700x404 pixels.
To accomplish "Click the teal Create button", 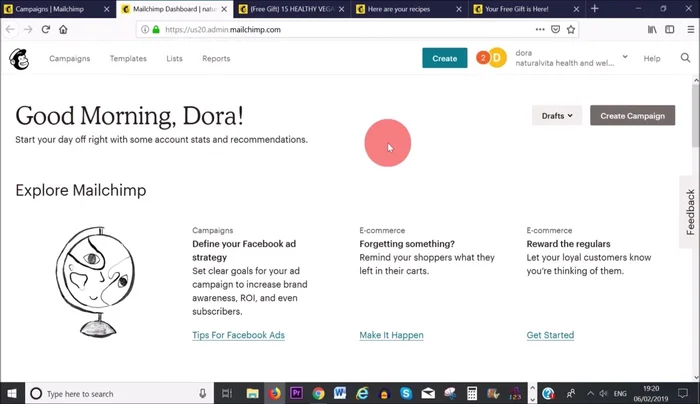I will [444, 58].
